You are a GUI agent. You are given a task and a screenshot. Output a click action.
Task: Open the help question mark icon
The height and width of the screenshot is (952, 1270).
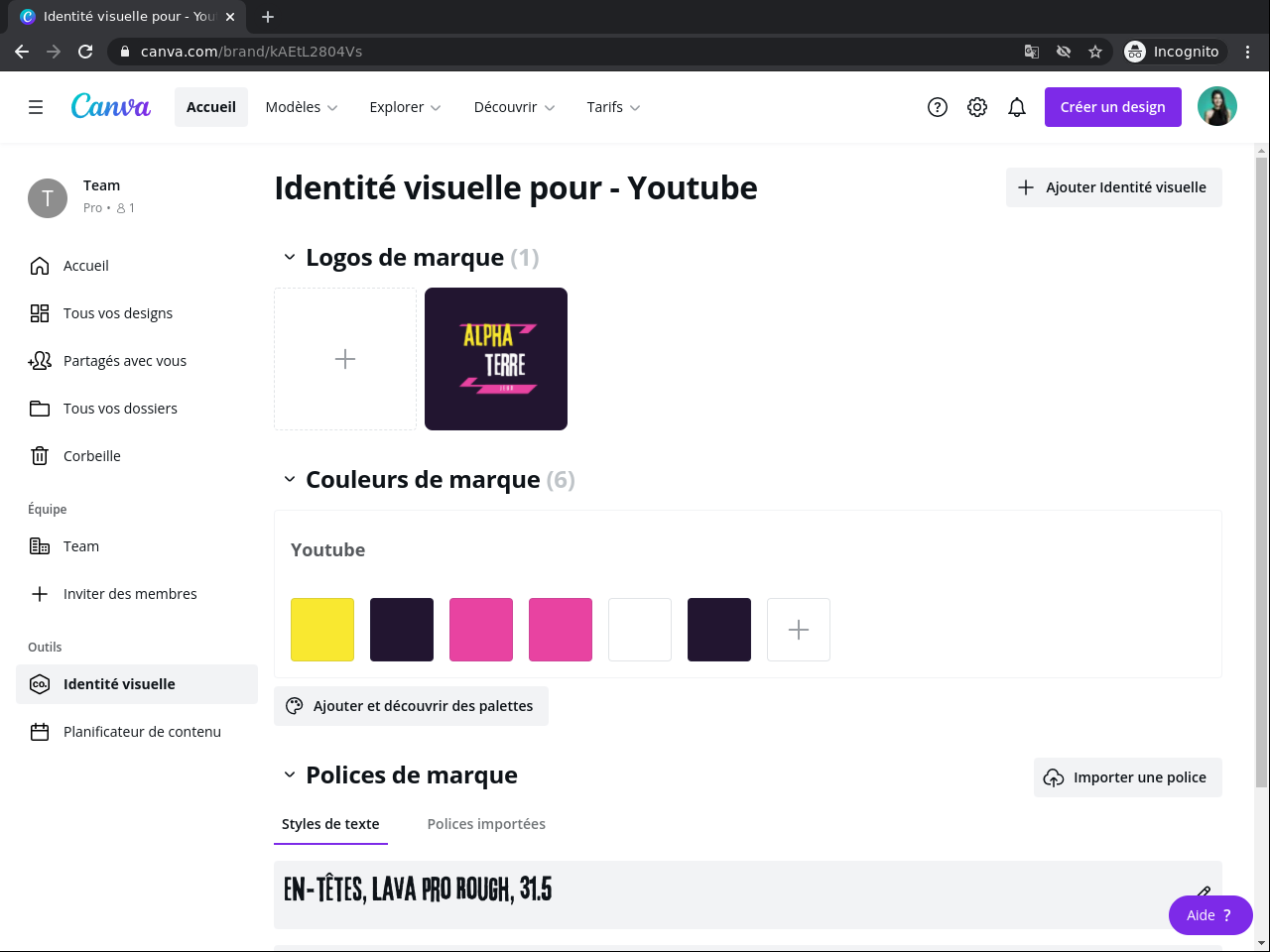tap(938, 107)
